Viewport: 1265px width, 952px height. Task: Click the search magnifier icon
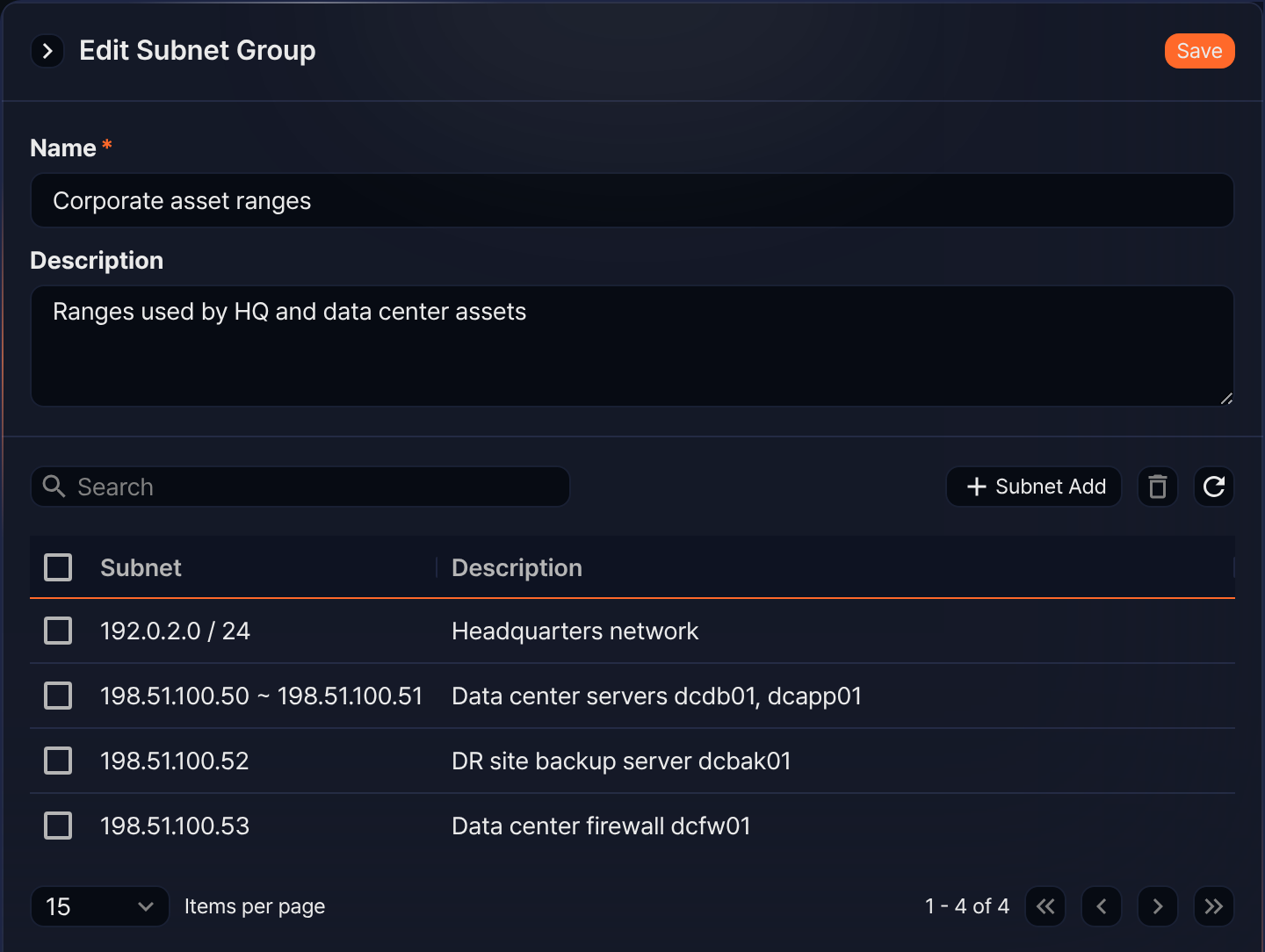(54, 487)
